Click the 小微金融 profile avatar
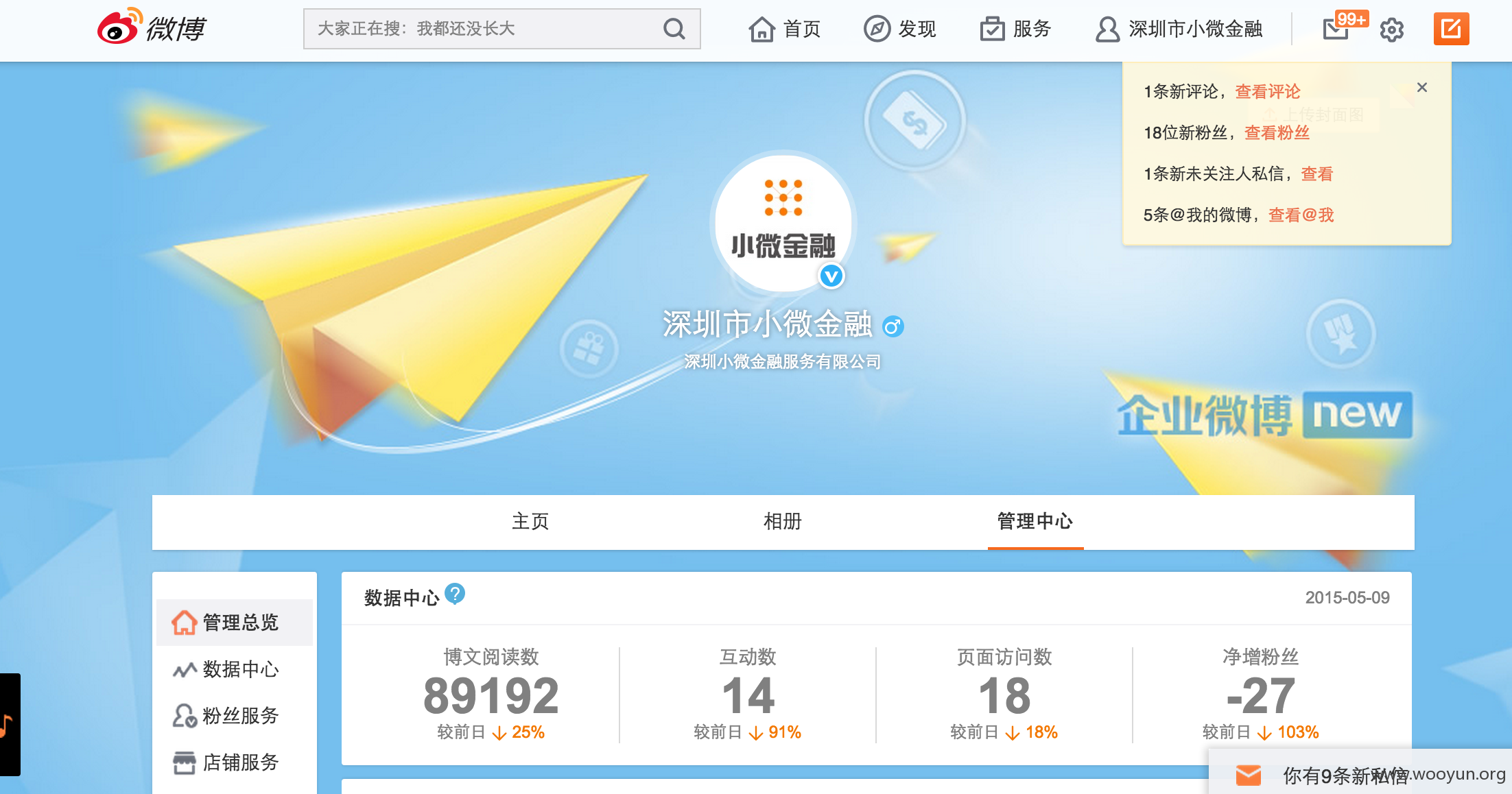Viewport: 1512px width, 794px height. (783, 223)
